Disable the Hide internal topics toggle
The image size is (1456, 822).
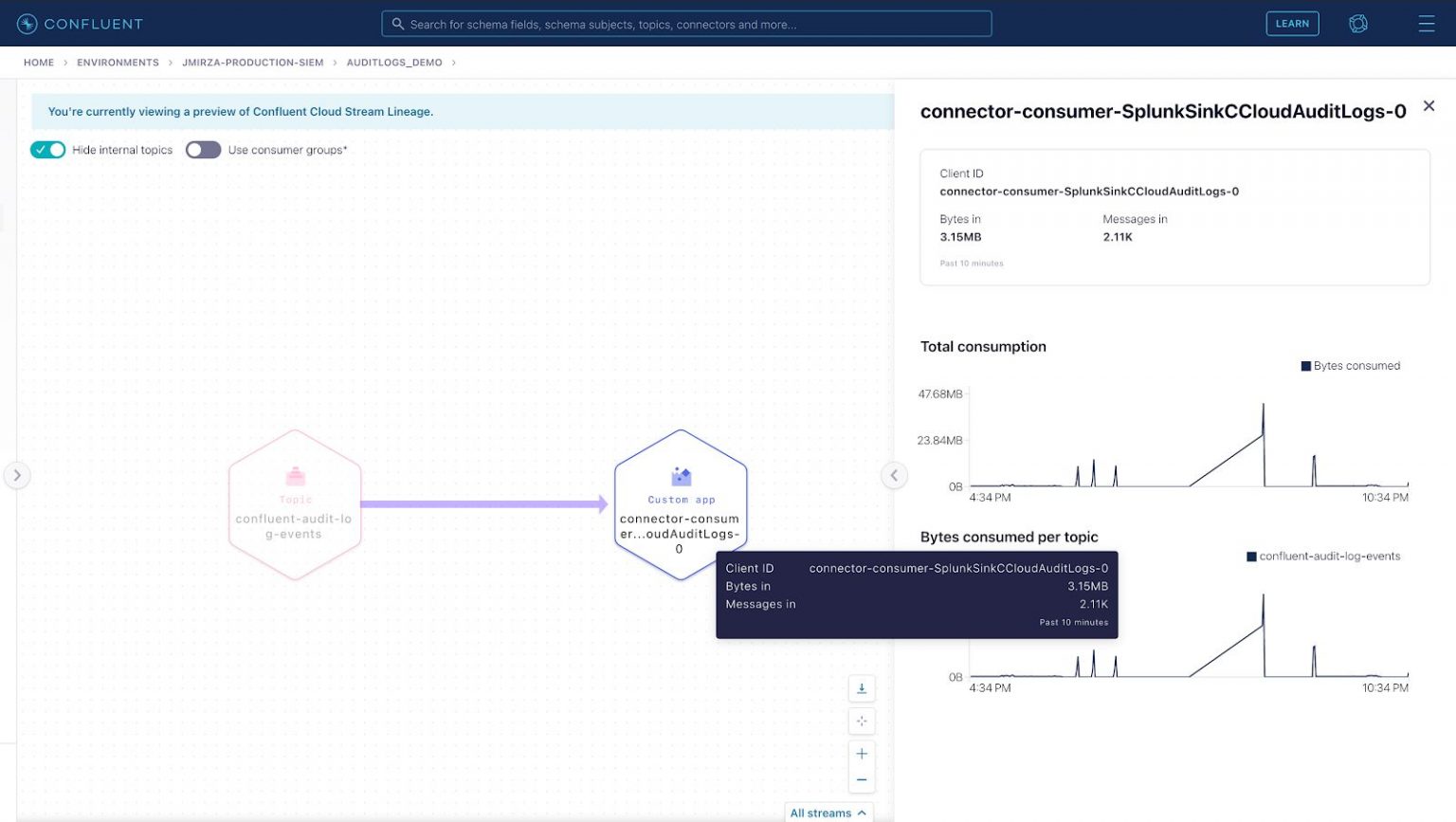coord(47,150)
